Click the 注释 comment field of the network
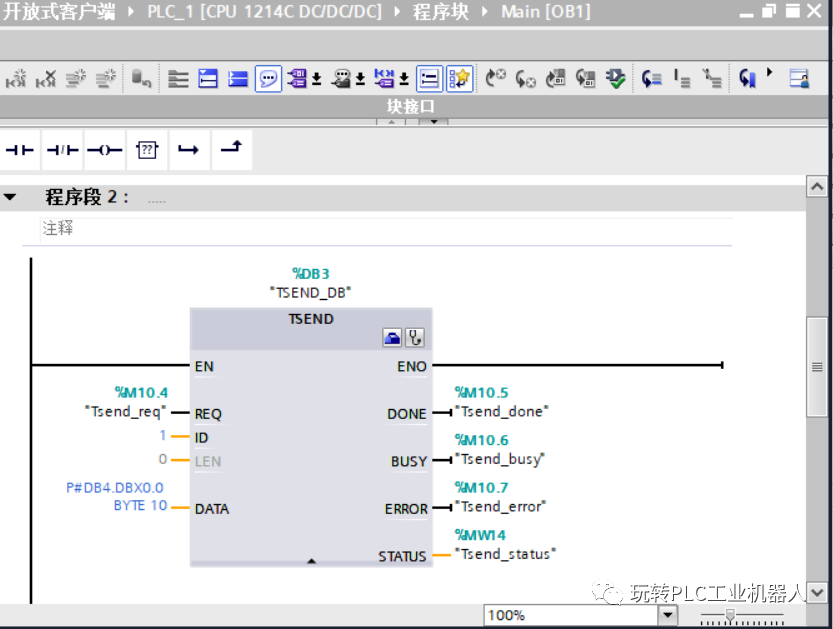 coord(60,228)
